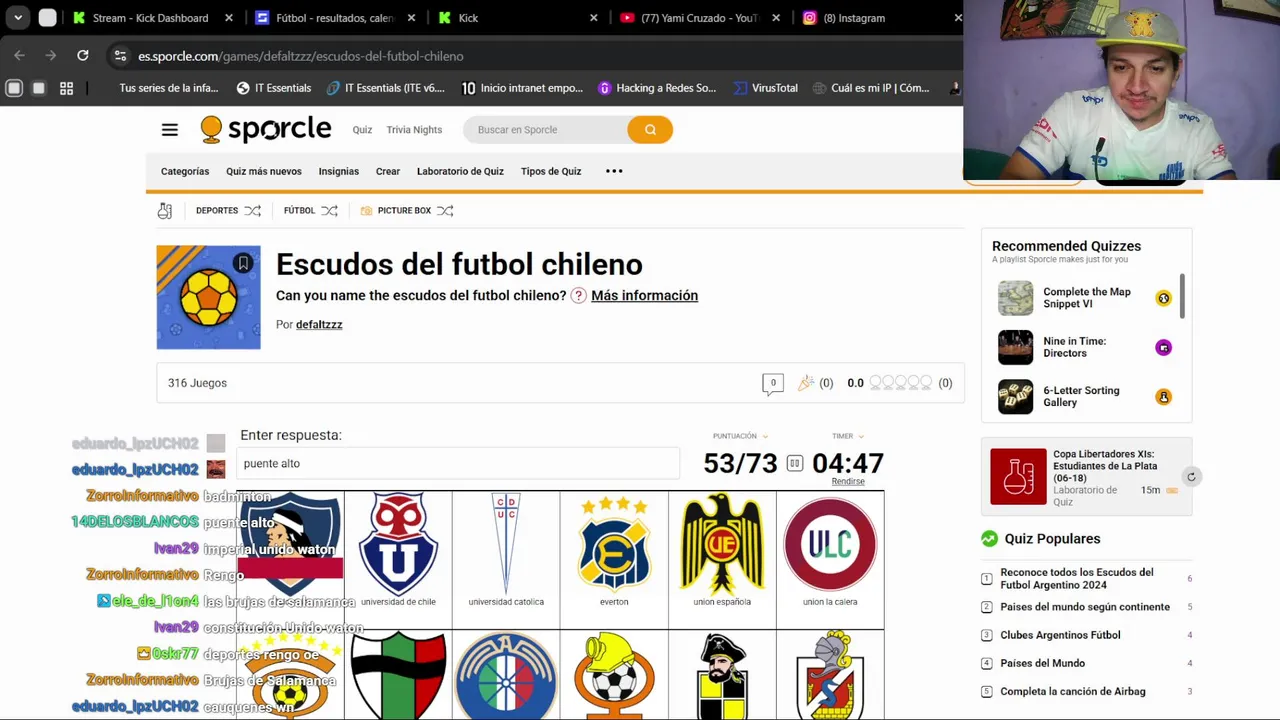Image resolution: width=1280 pixels, height=720 pixels.
Task: Open Paises del mundo según continente quiz
Action: 1084,607
